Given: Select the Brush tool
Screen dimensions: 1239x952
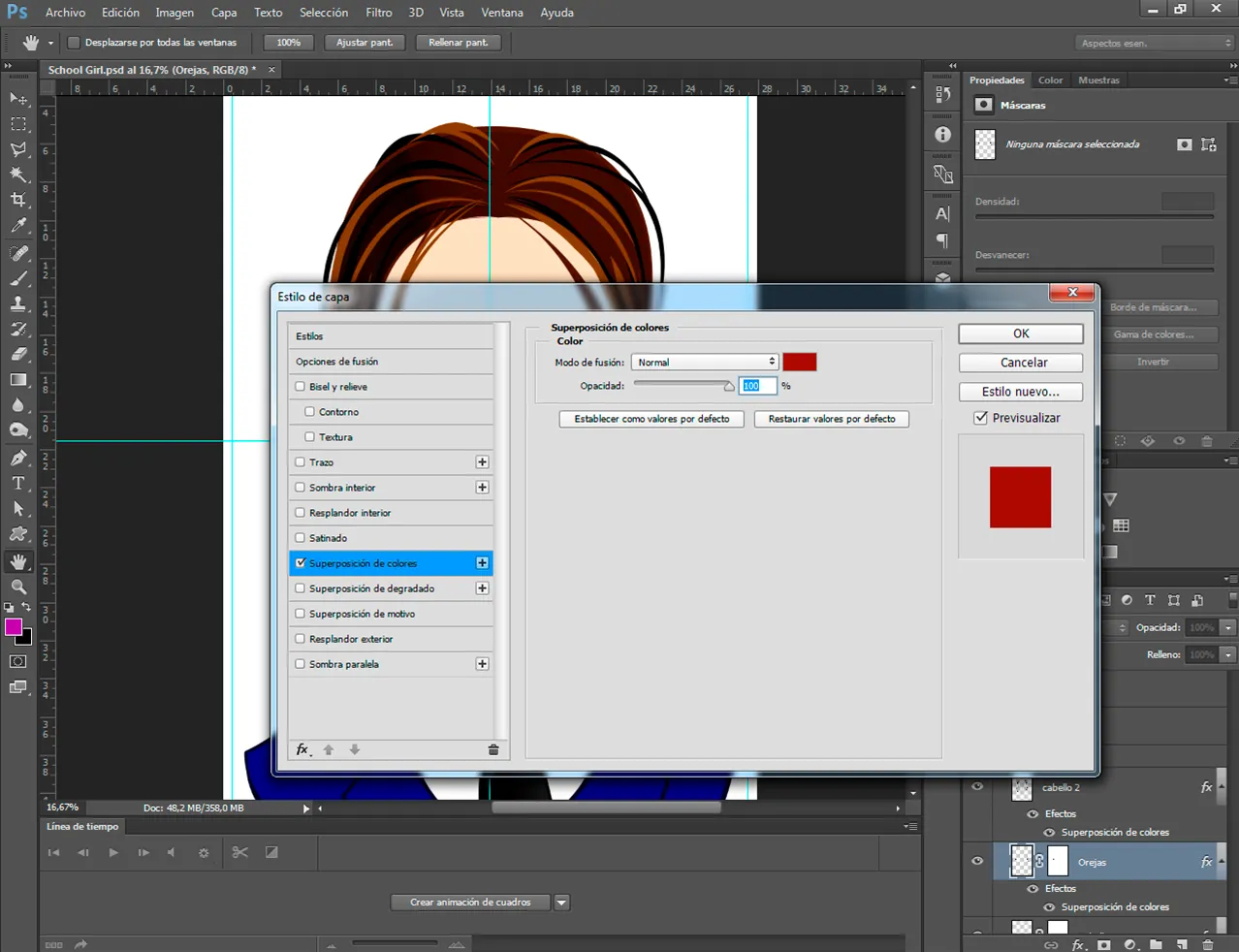Looking at the screenshot, I should [18, 278].
